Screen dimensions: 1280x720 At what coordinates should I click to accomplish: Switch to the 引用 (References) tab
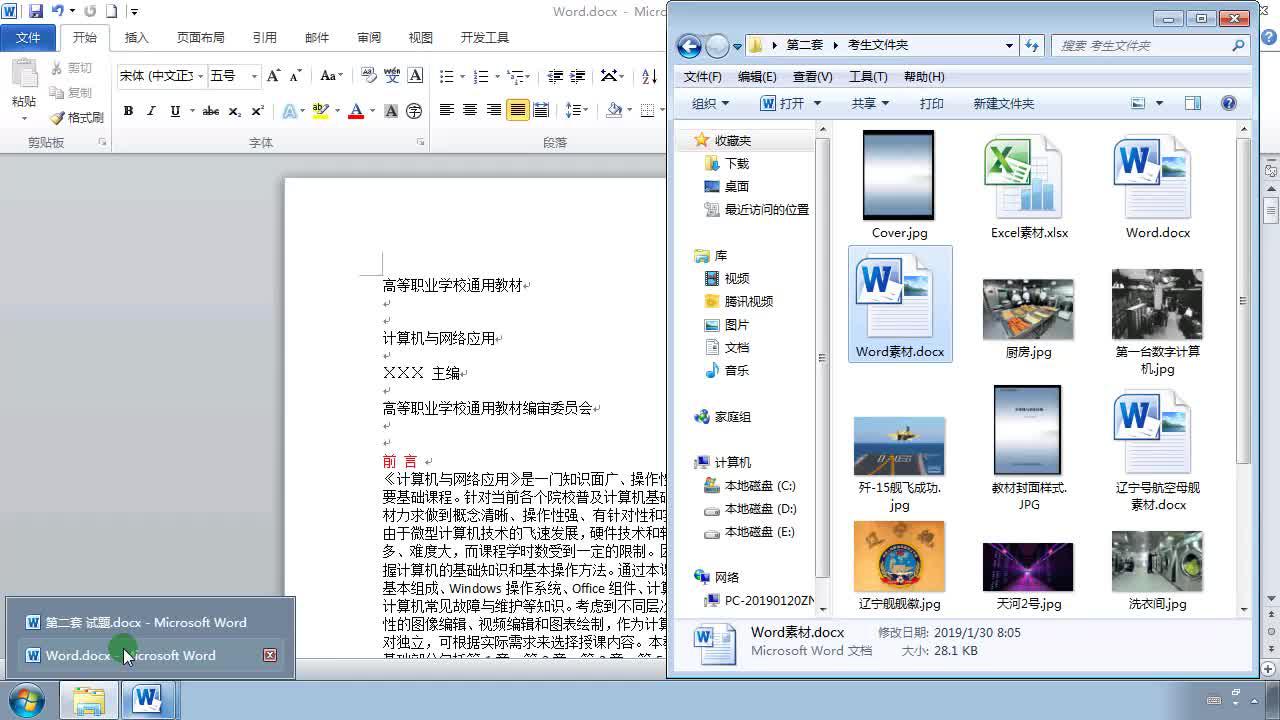pyautogui.click(x=264, y=37)
